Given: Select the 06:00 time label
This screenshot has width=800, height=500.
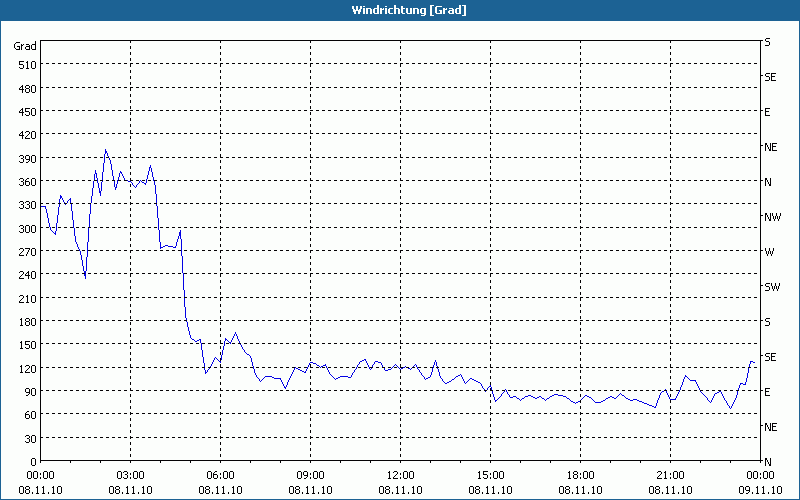Looking at the screenshot, I should tap(220, 476).
